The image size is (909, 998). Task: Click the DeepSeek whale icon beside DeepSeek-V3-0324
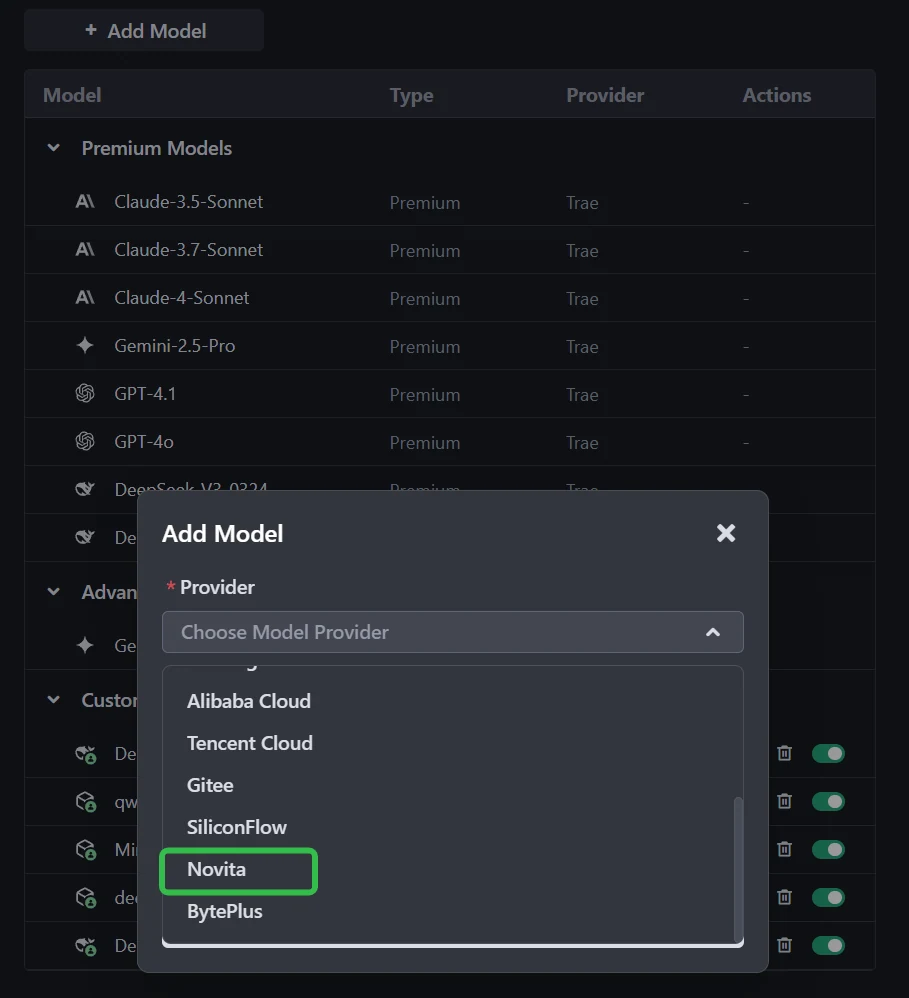pyautogui.click(x=85, y=489)
